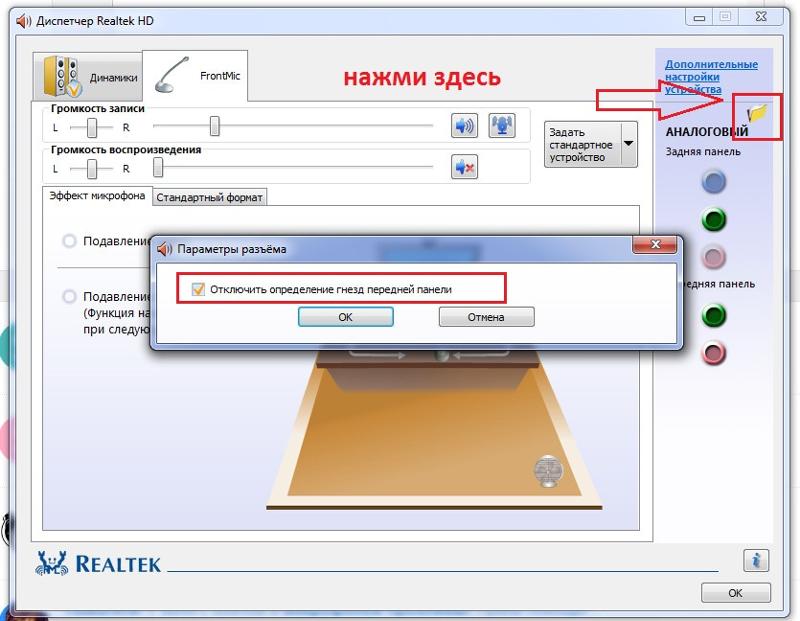Screen dimensions: 800x621
Task: Click the microphone boost icon
Action: pyautogui.click(x=502, y=126)
